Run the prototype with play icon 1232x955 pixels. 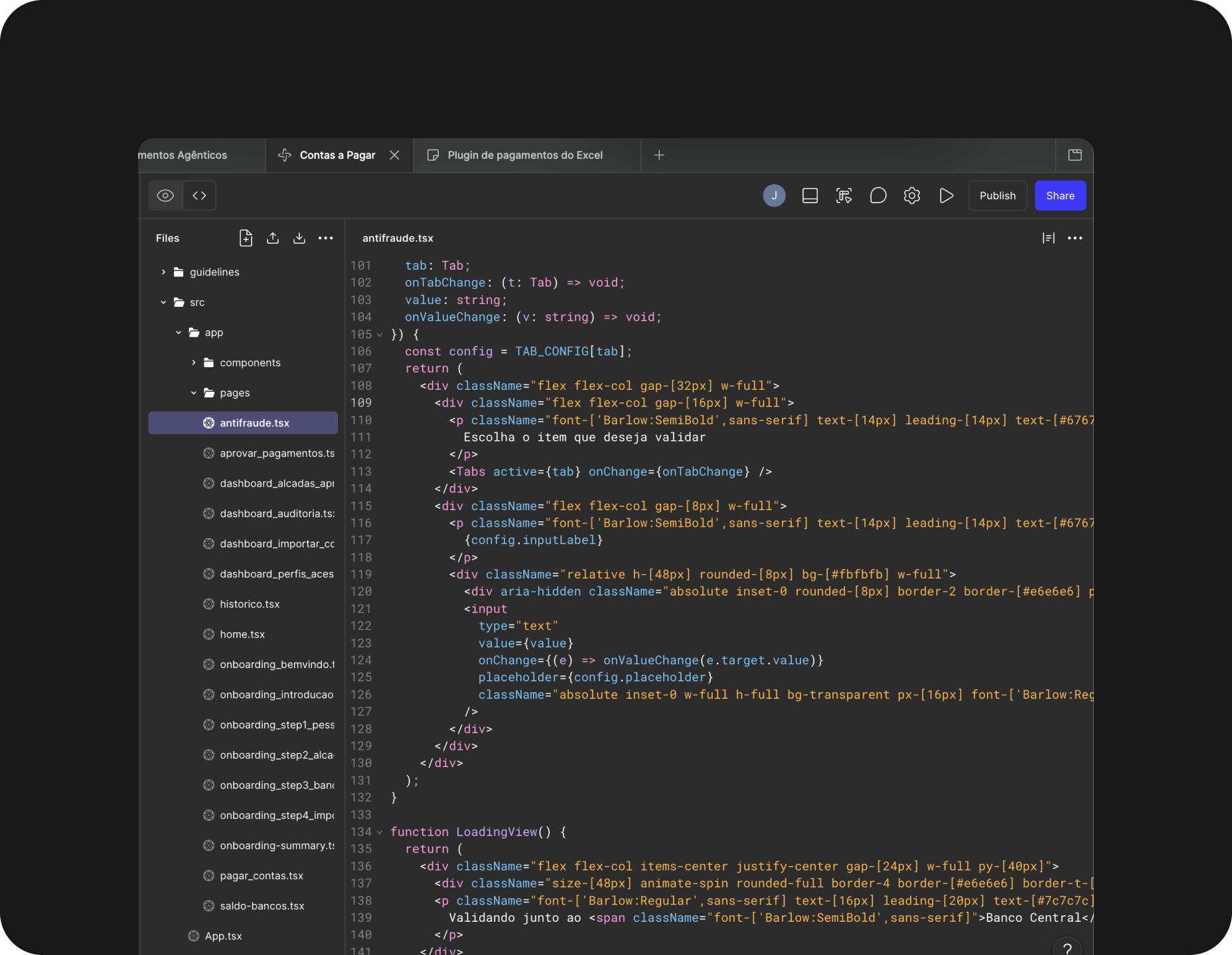(x=946, y=195)
